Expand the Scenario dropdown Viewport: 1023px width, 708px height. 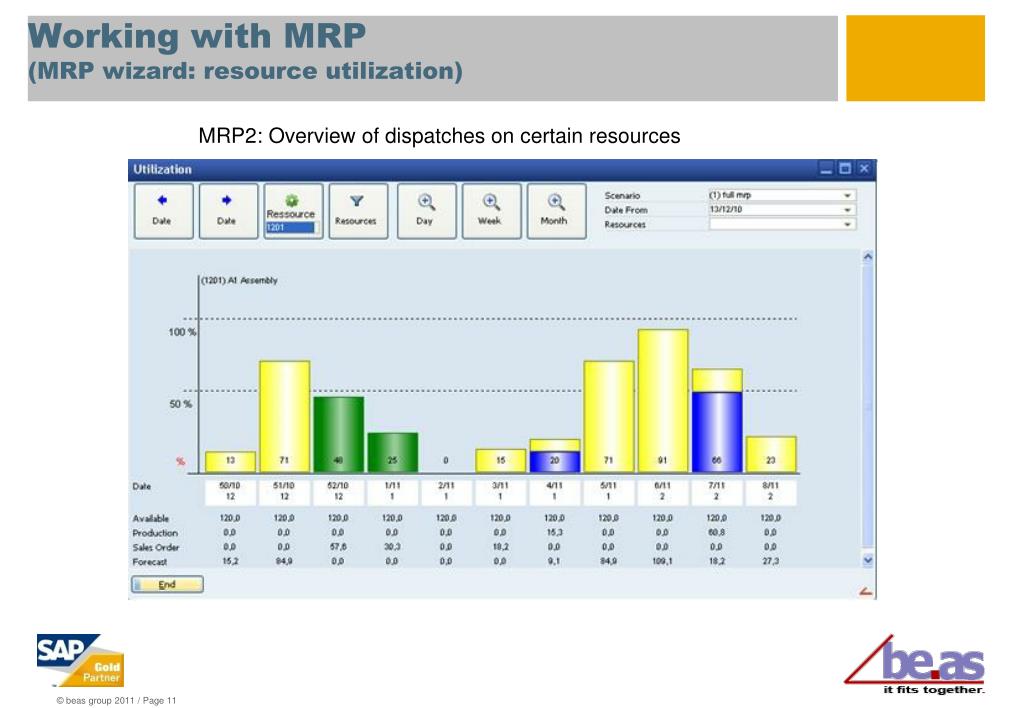pyautogui.click(x=848, y=196)
